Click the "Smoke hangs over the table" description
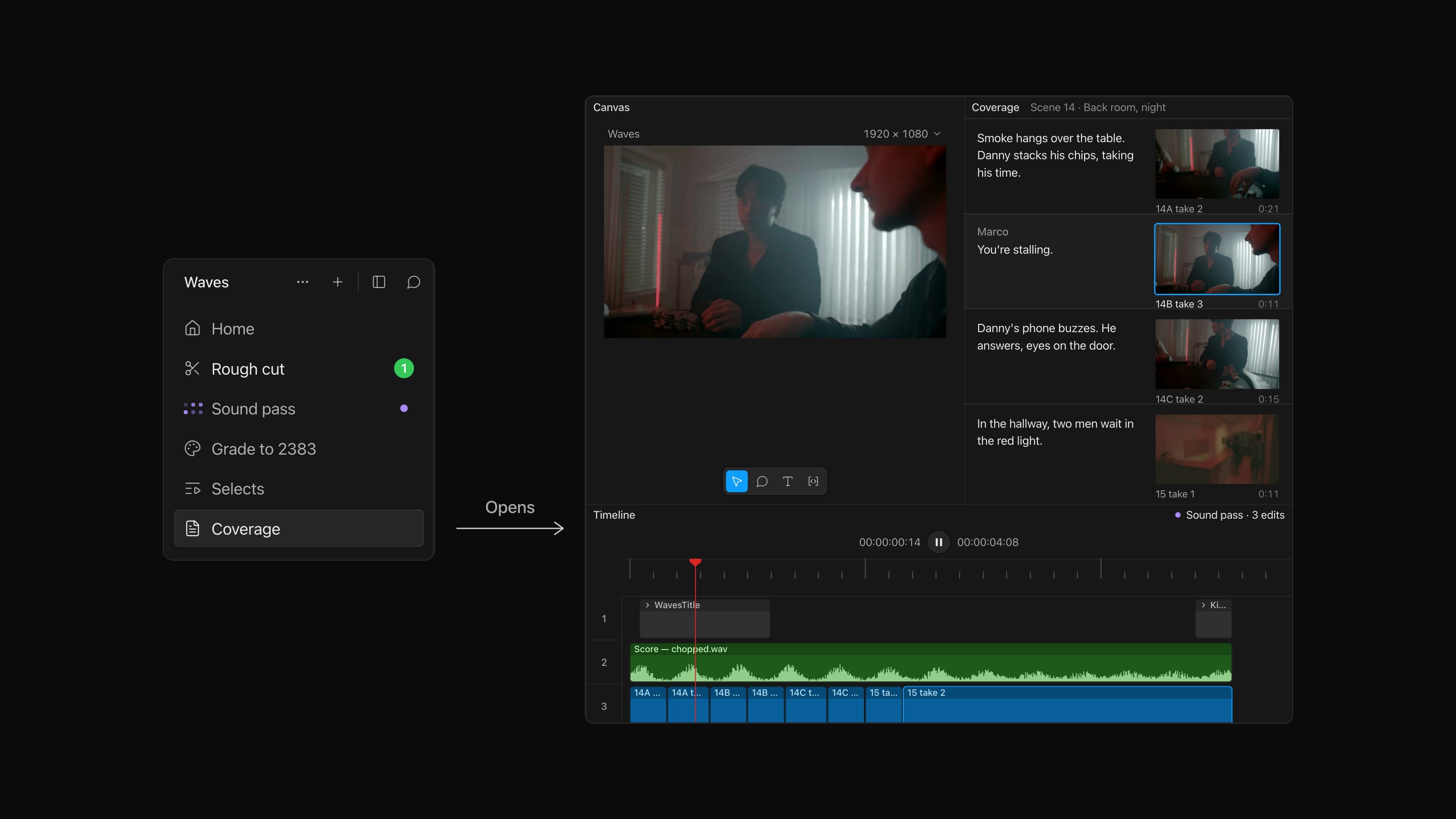 [1055, 155]
